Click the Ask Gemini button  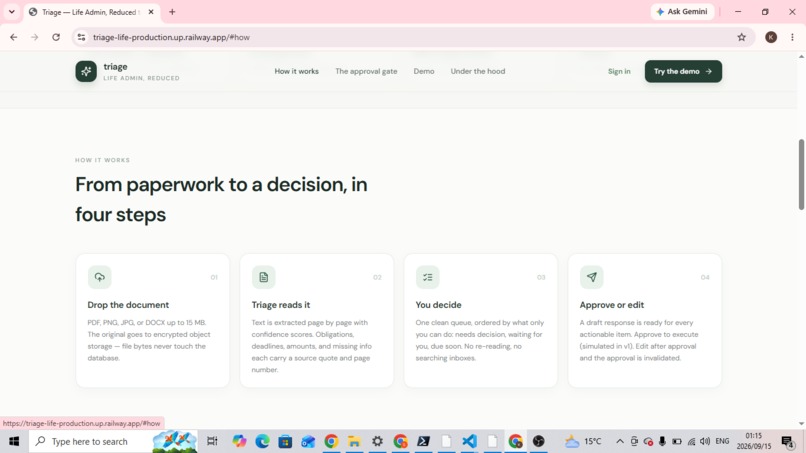pos(682,12)
